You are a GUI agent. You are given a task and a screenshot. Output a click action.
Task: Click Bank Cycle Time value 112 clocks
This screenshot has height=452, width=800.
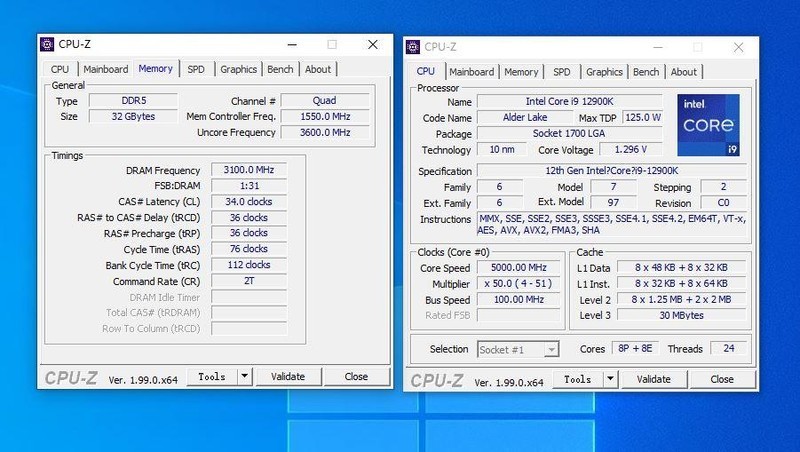(x=249, y=265)
